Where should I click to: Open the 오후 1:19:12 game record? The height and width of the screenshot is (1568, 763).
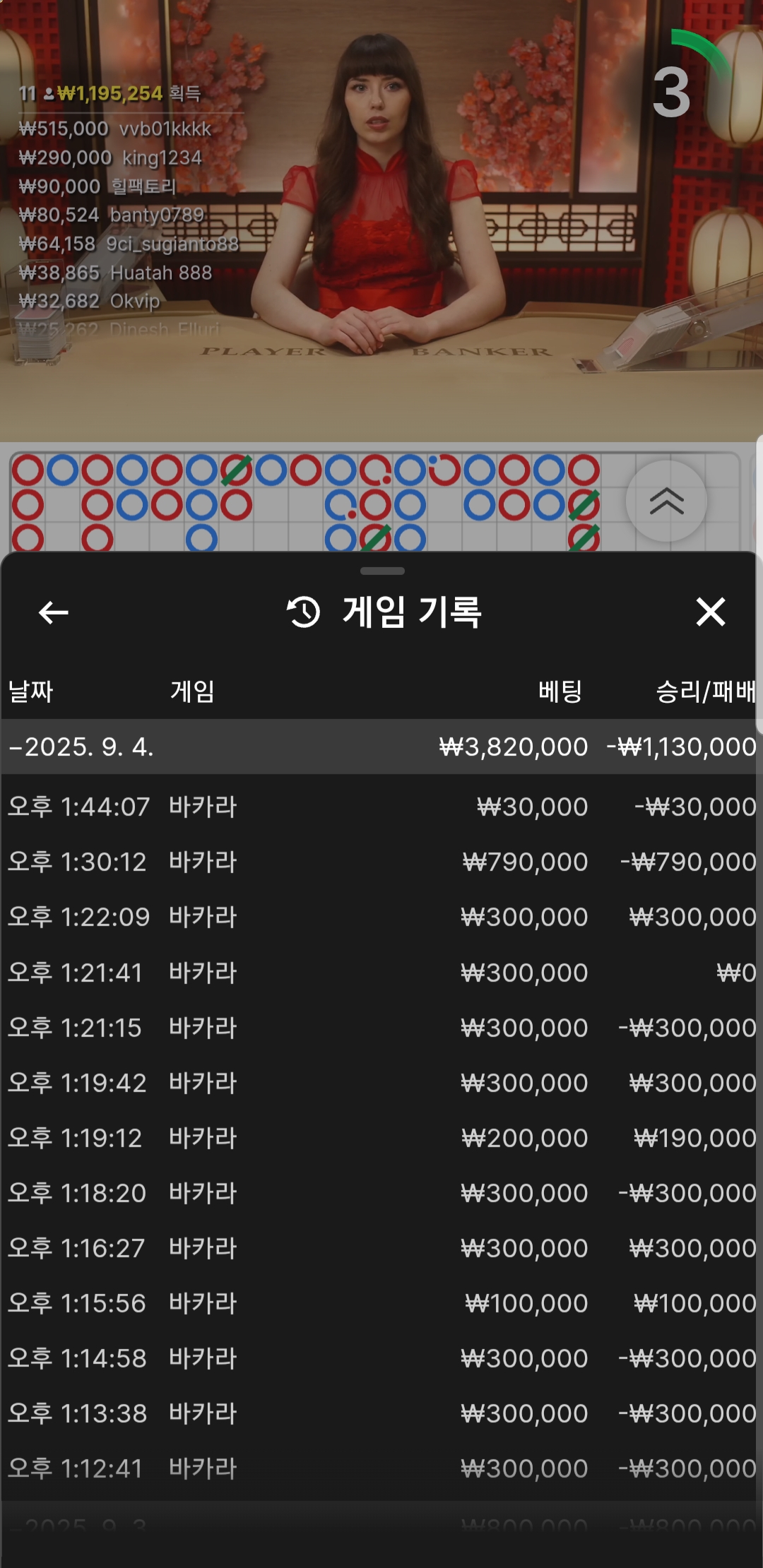click(381, 1138)
